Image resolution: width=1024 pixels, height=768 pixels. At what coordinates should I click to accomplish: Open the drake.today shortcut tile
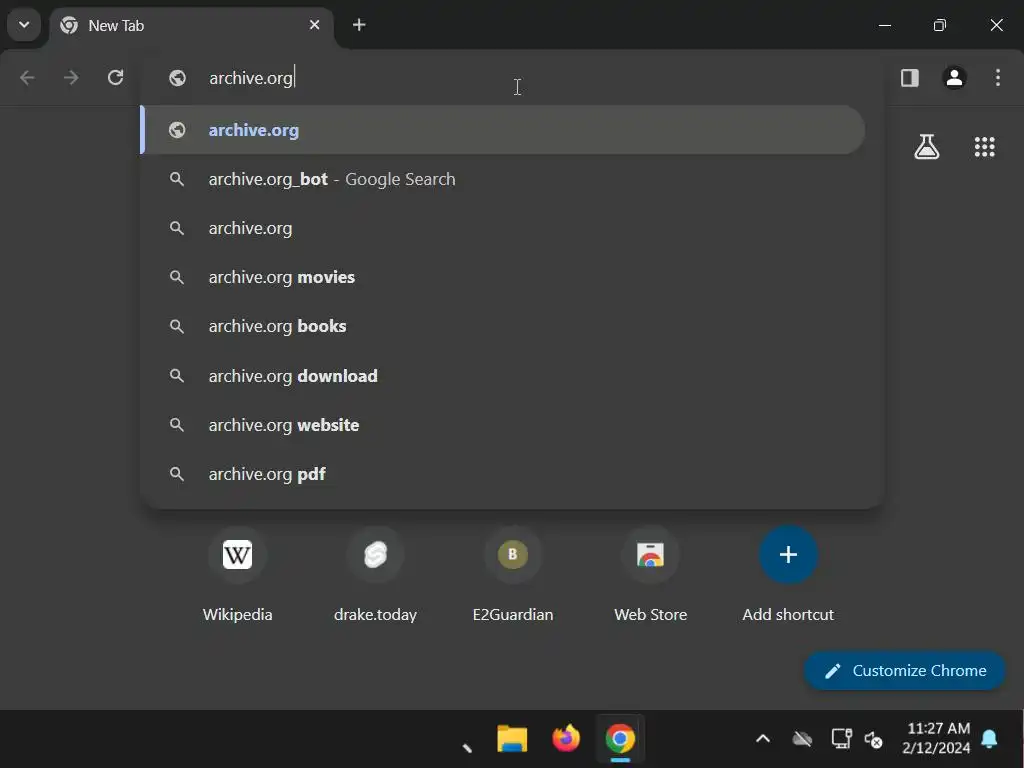375,575
